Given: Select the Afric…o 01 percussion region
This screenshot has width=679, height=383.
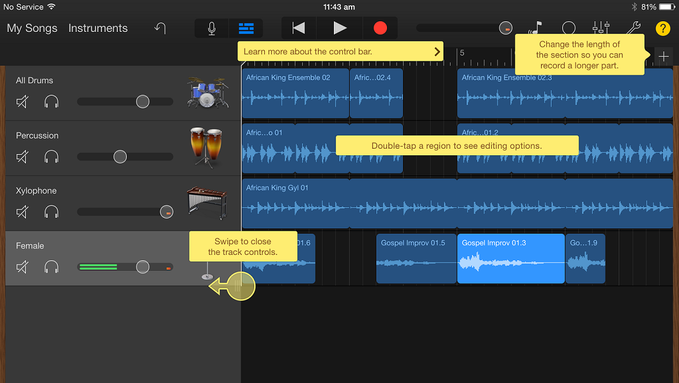Looking at the screenshot, I should pyautogui.click(x=323, y=148).
